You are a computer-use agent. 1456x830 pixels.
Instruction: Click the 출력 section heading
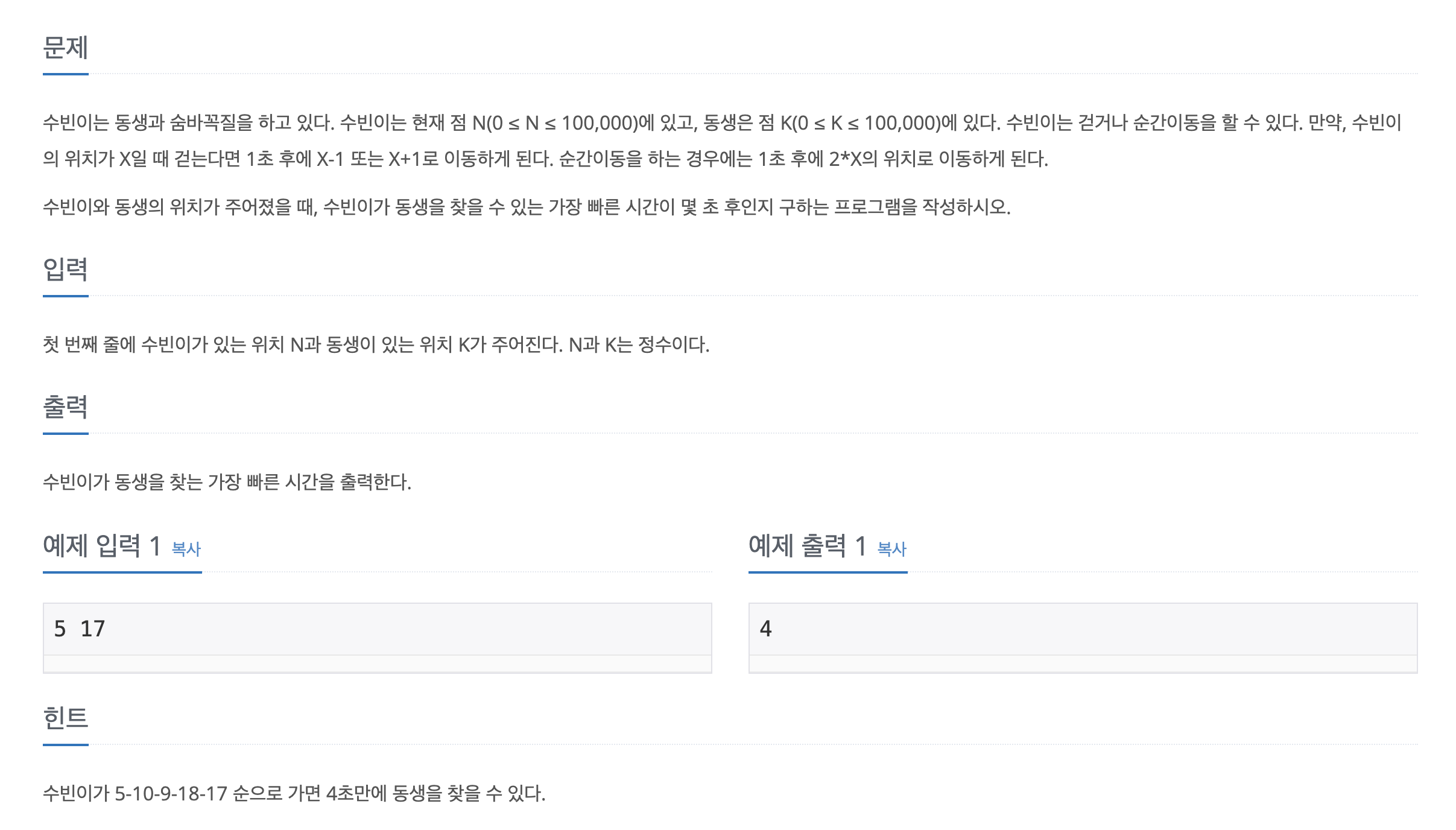click(x=66, y=407)
